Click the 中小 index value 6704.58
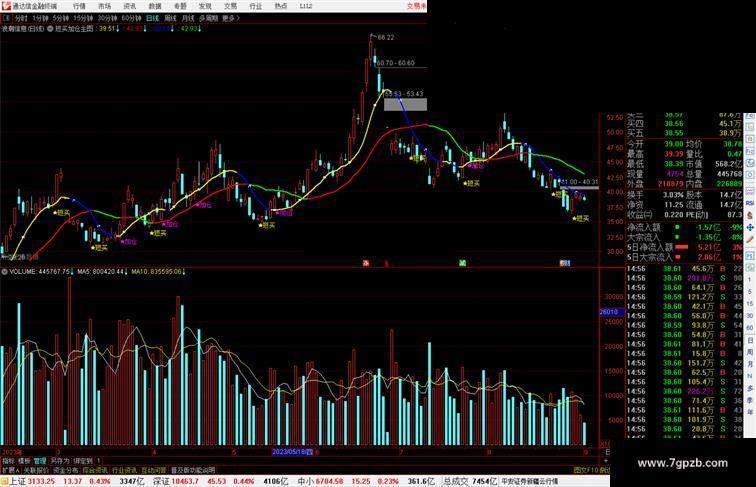756x487 pixels. (330, 481)
